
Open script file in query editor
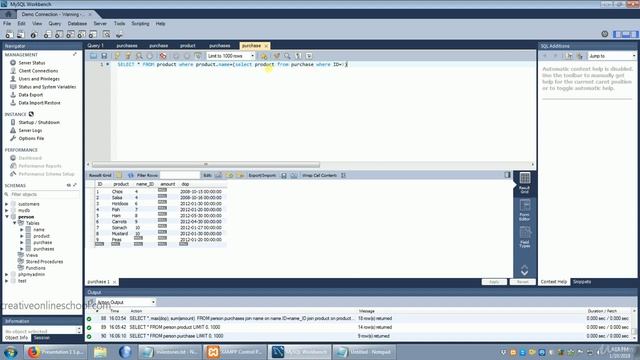click(x=93, y=56)
